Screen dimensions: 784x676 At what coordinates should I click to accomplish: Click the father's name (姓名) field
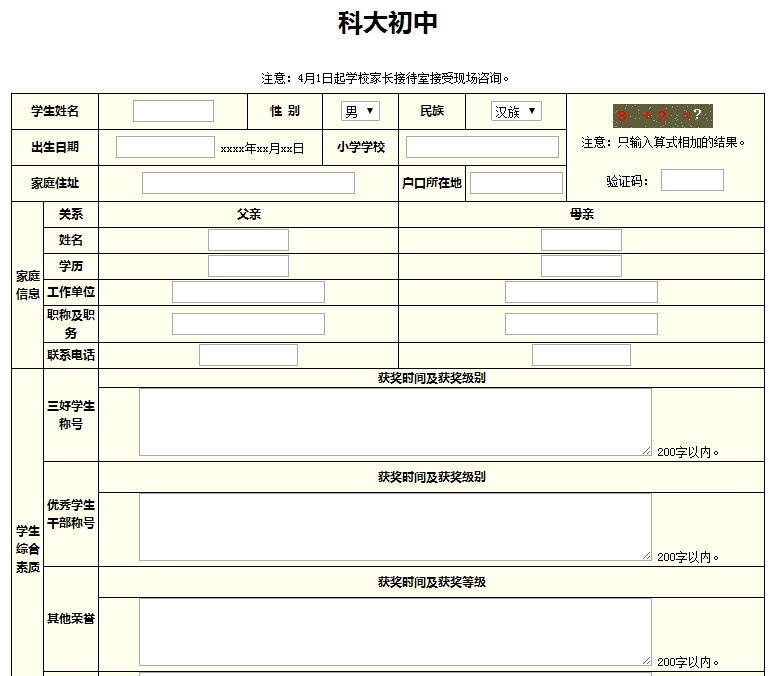pos(248,240)
